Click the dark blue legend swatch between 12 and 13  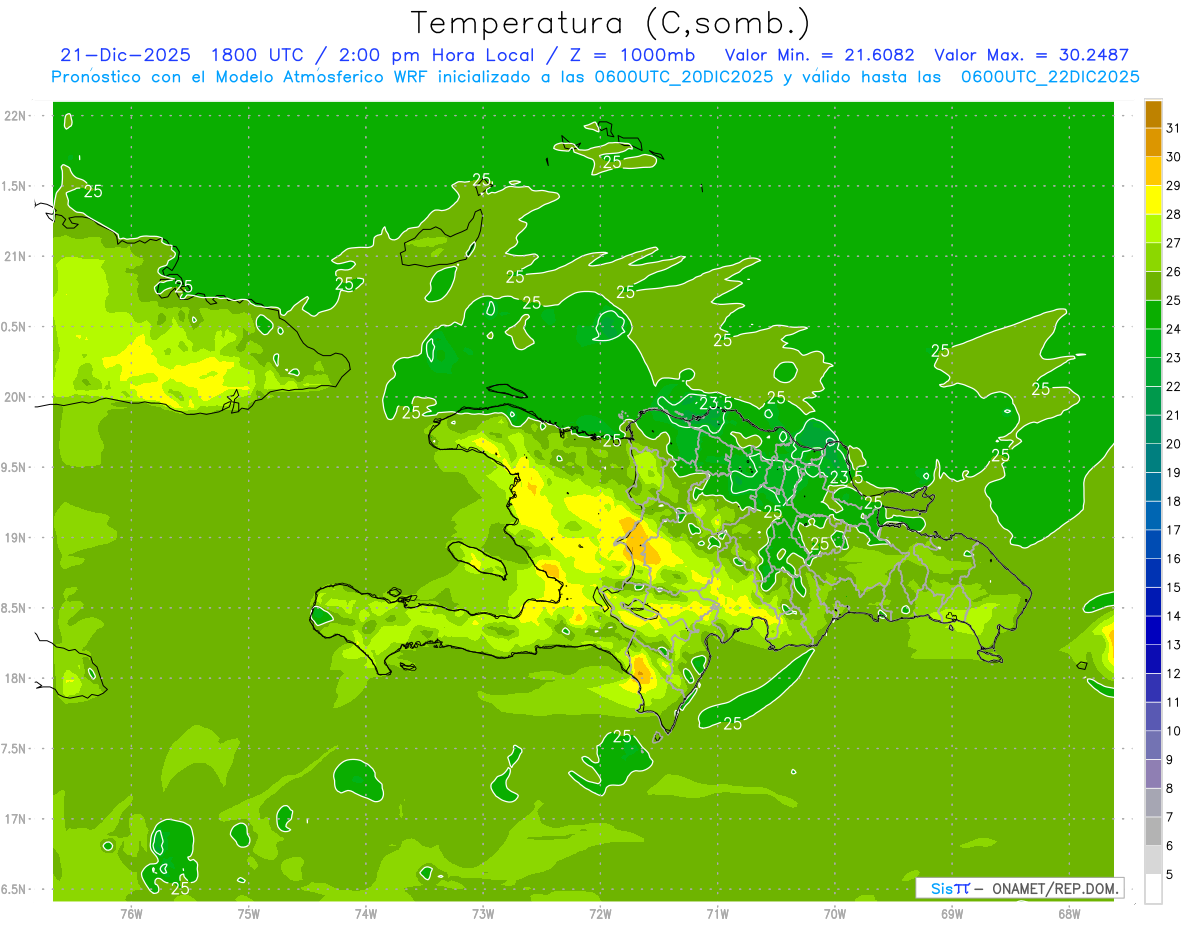[x=1153, y=659]
